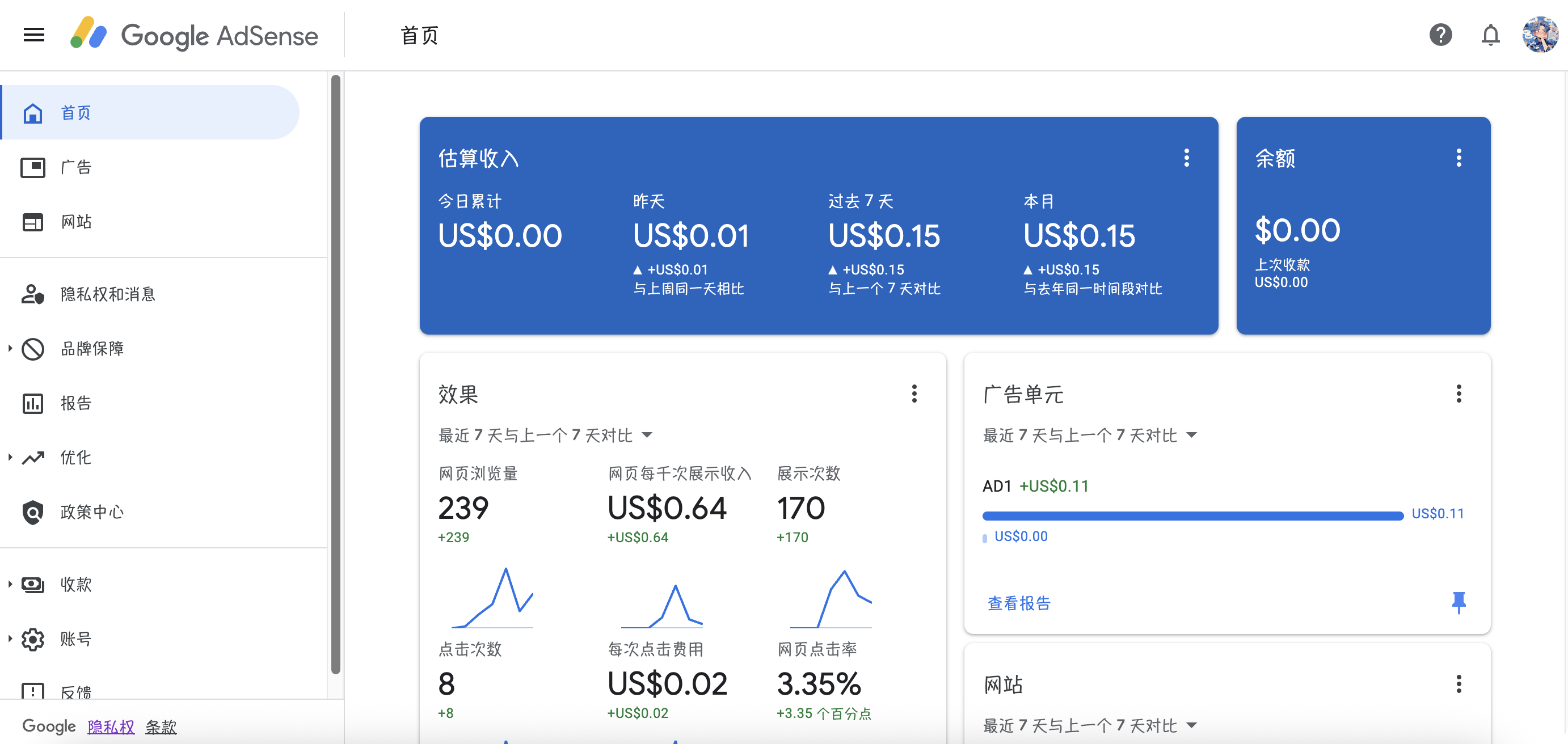Image resolution: width=1568 pixels, height=744 pixels.
Task: Click the 每次点击费用 US$0.02 value
Action: [x=667, y=684]
